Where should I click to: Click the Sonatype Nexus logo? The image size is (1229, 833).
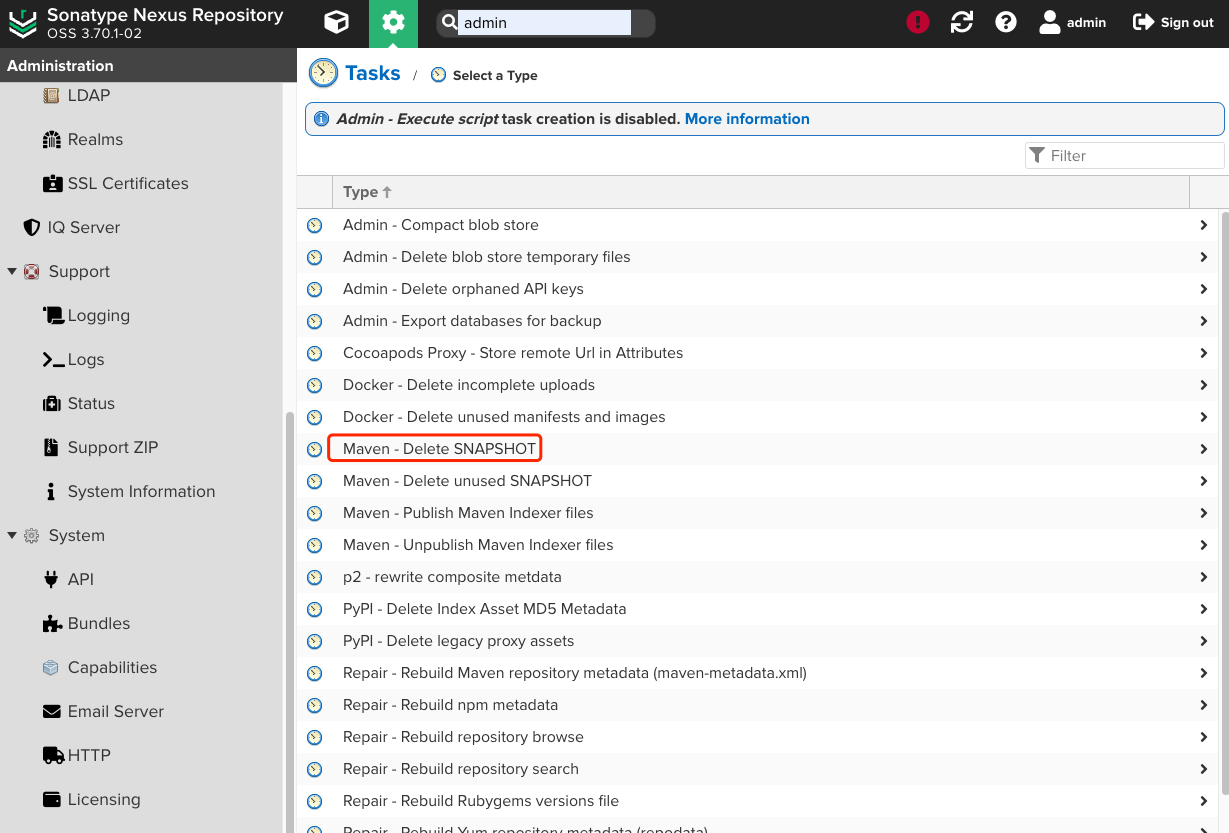point(22,23)
